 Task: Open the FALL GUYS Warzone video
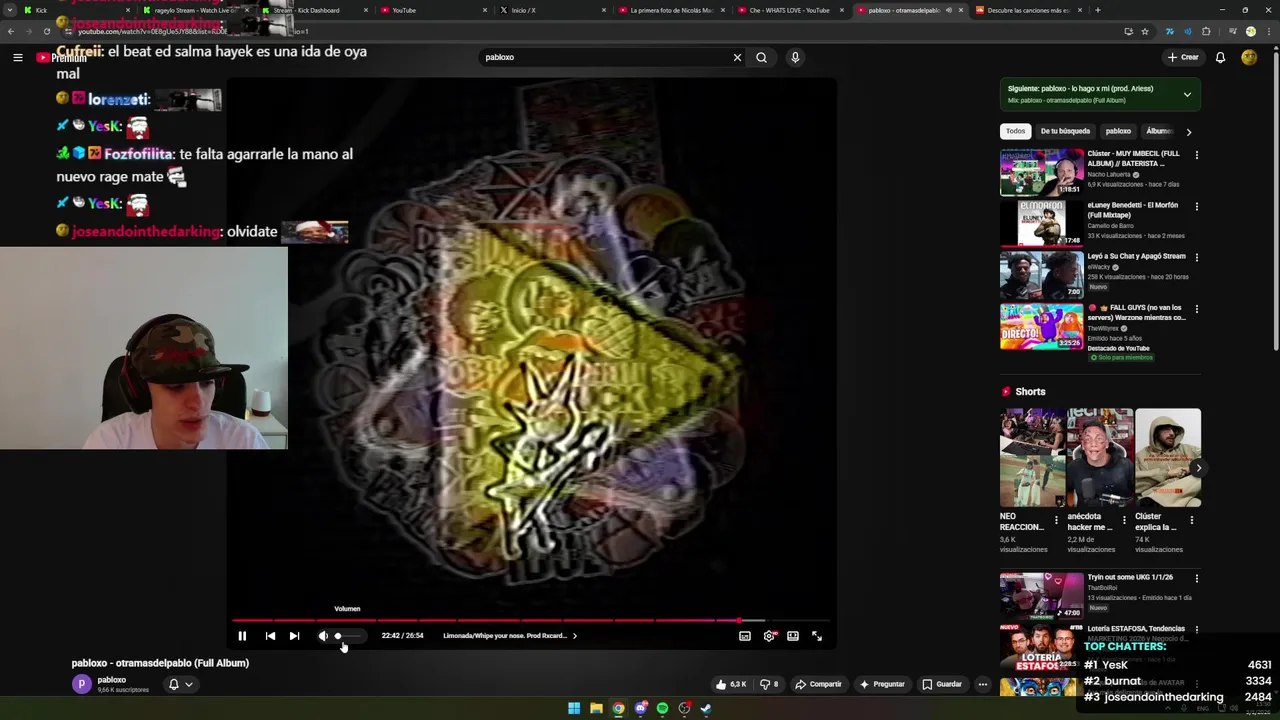point(1042,326)
